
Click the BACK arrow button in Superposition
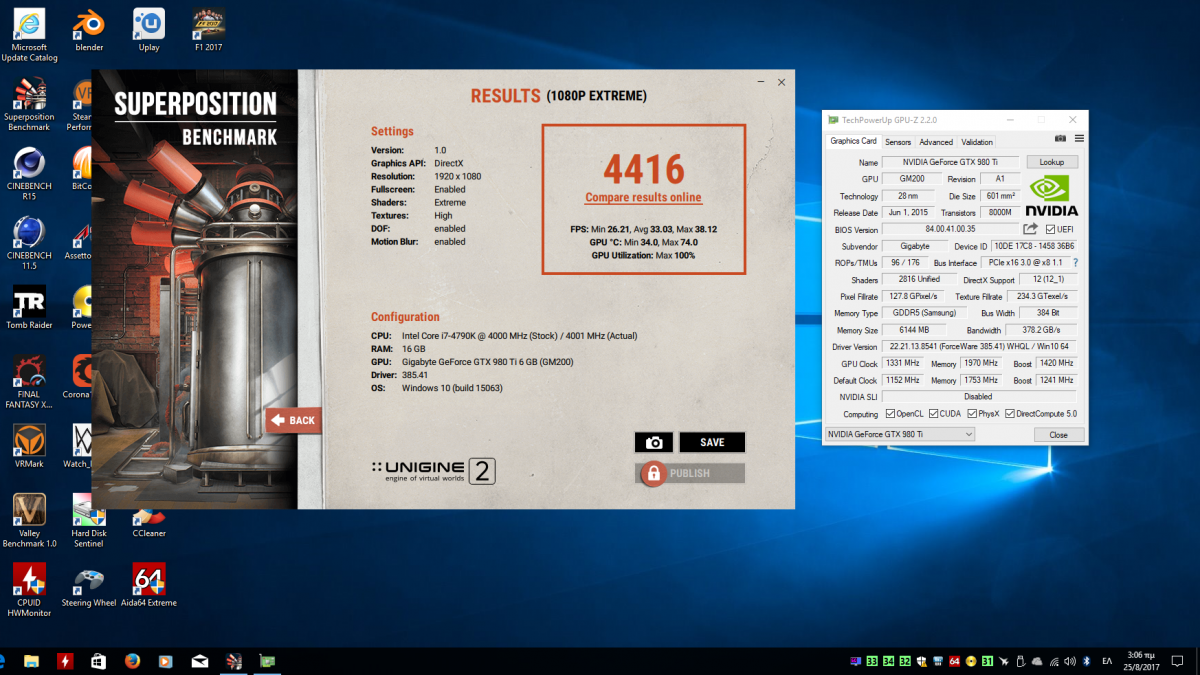pos(294,420)
